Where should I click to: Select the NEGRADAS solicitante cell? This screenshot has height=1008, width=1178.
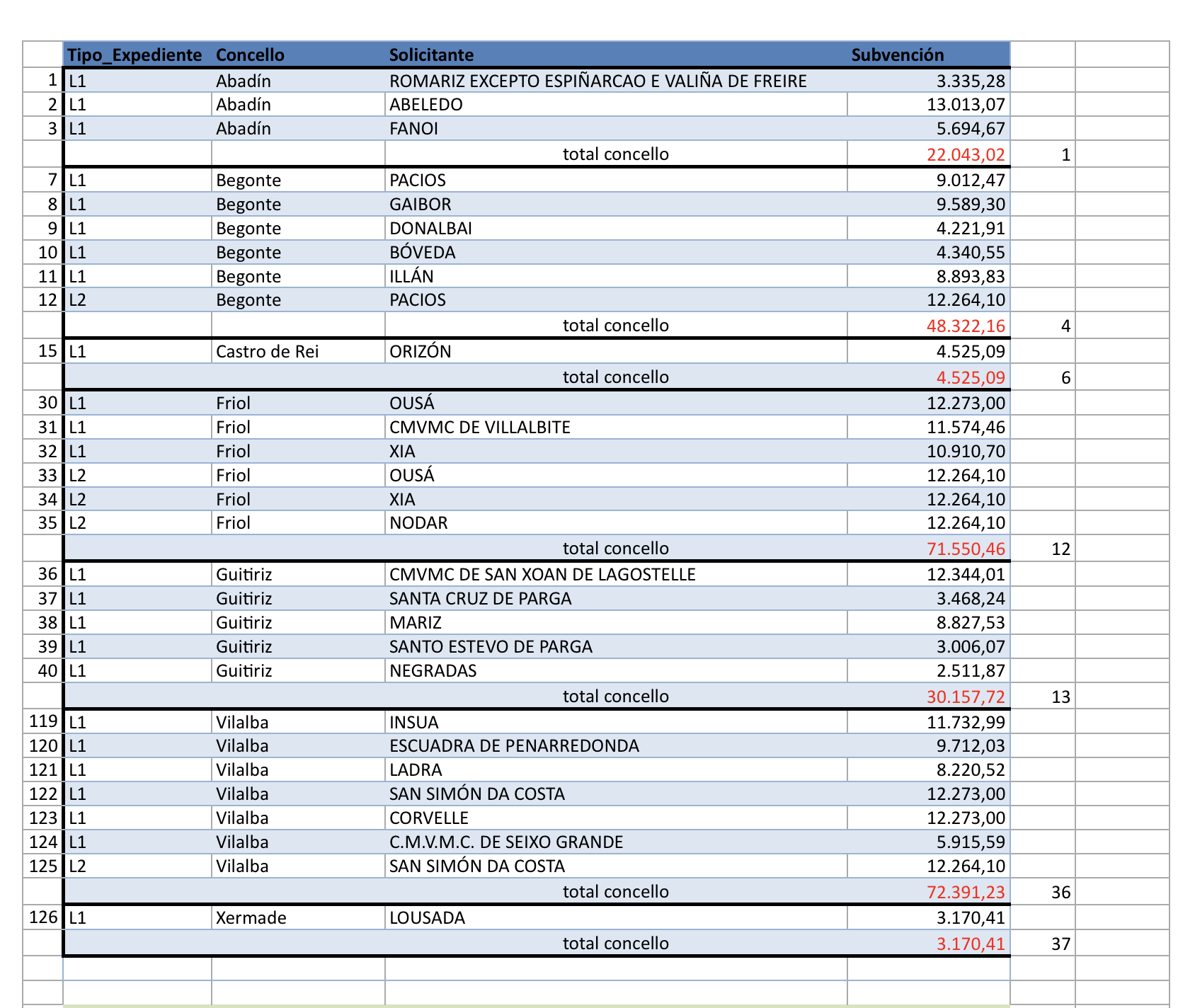(x=616, y=671)
